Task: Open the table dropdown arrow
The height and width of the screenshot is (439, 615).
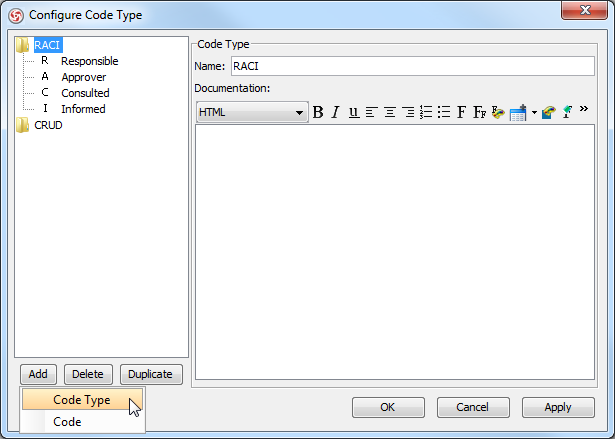Action: (534, 113)
